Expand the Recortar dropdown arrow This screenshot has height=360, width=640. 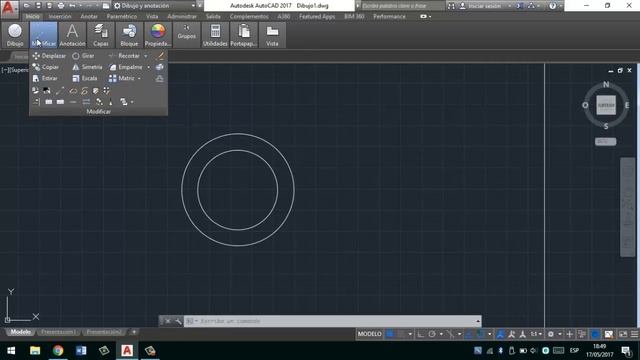(x=146, y=56)
